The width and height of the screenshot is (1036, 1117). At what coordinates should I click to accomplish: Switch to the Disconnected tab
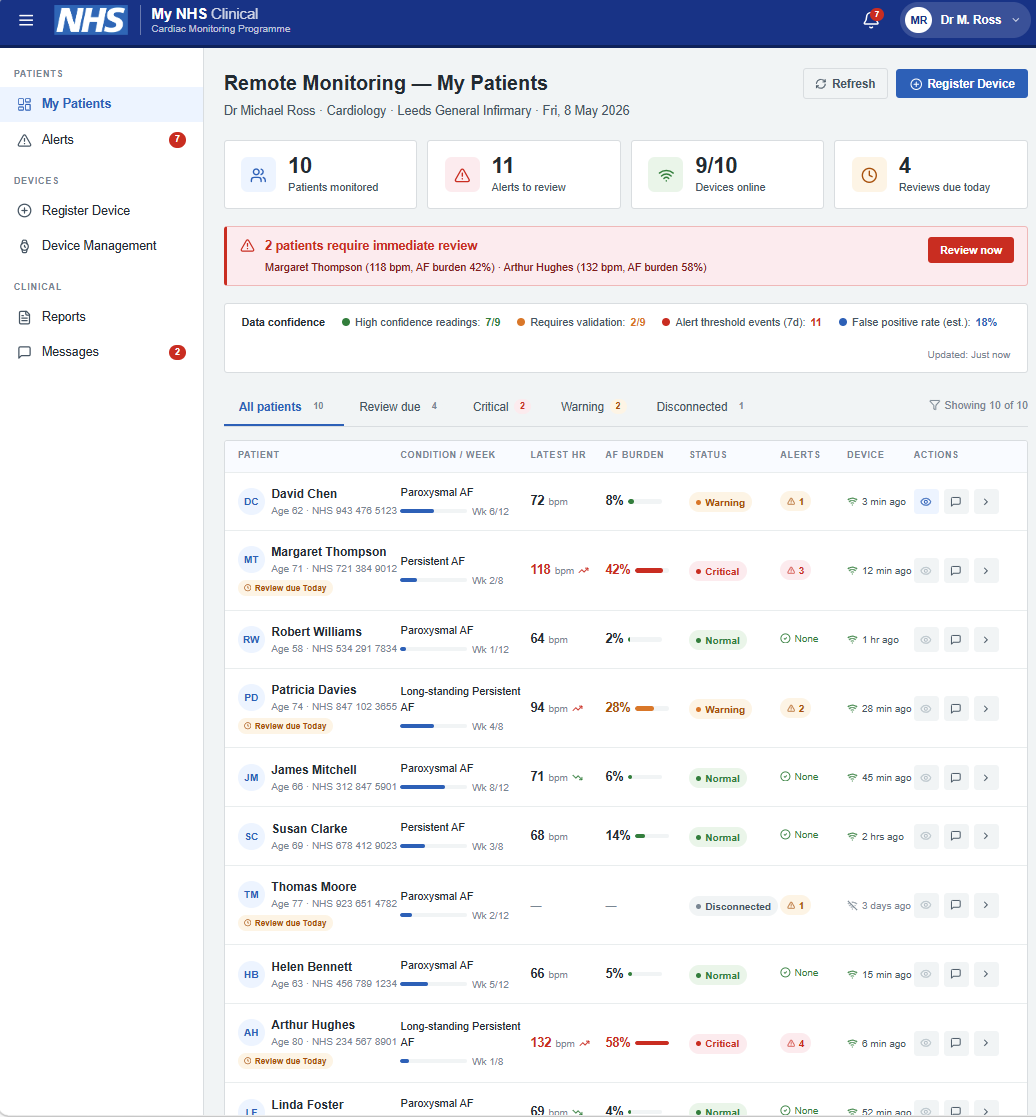click(x=700, y=407)
